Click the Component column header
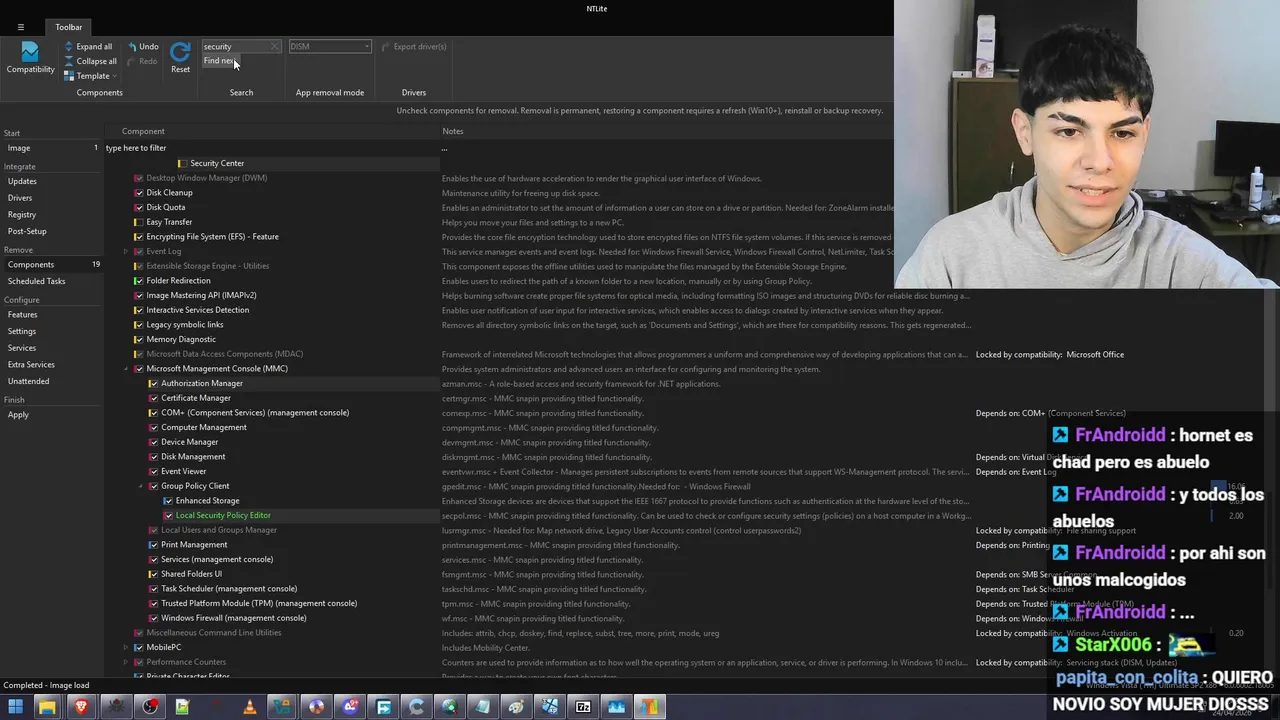 pos(143,131)
